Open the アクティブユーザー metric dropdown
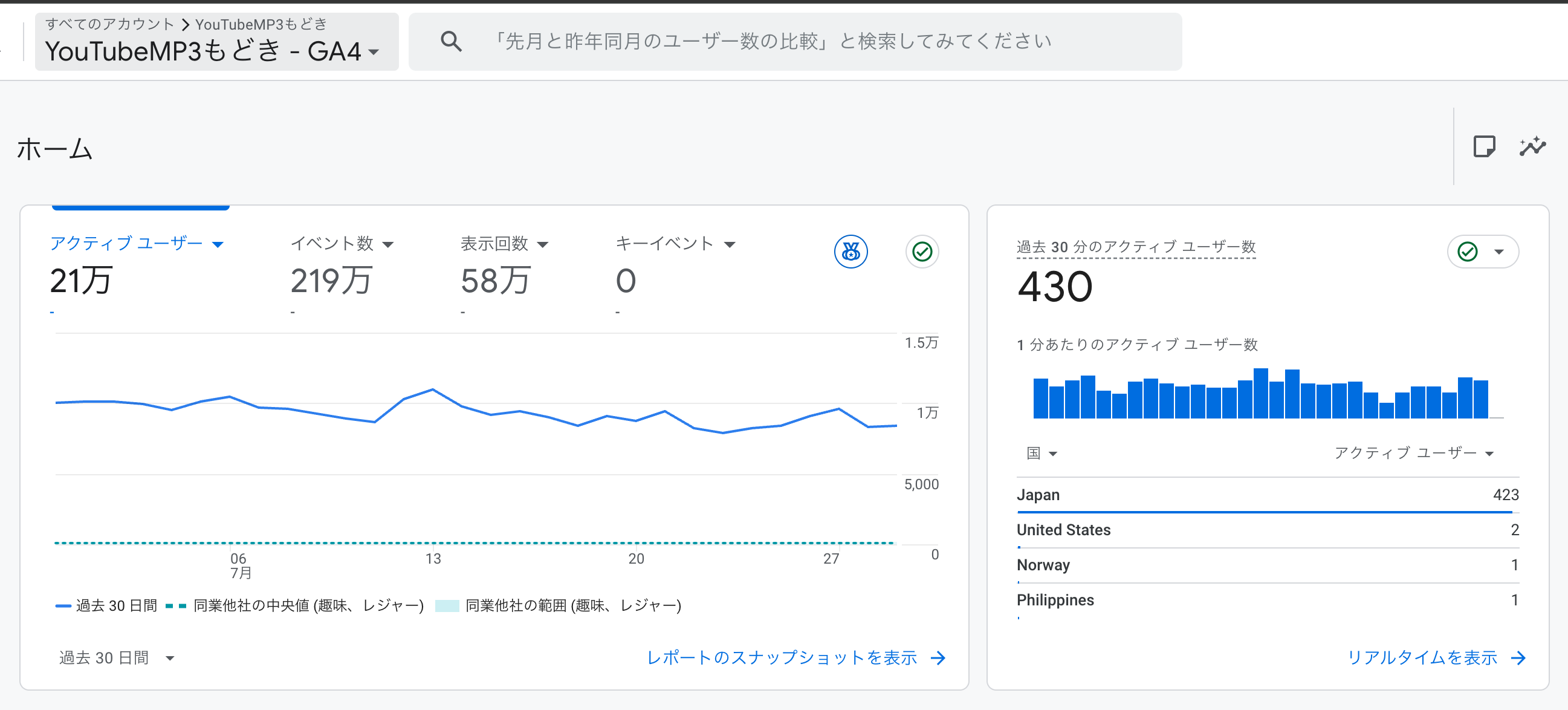Viewport: 1568px width, 710px height. [x=219, y=243]
